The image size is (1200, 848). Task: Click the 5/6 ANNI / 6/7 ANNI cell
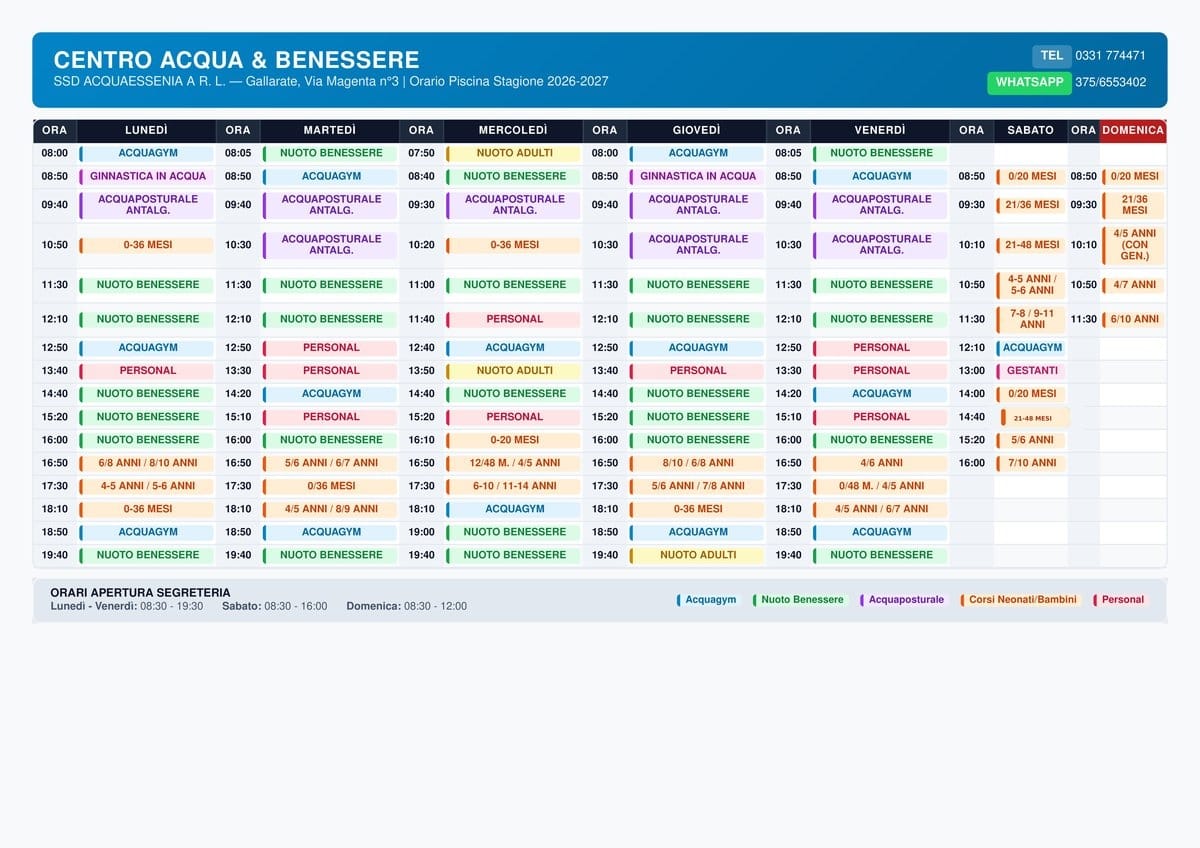click(x=329, y=463)
